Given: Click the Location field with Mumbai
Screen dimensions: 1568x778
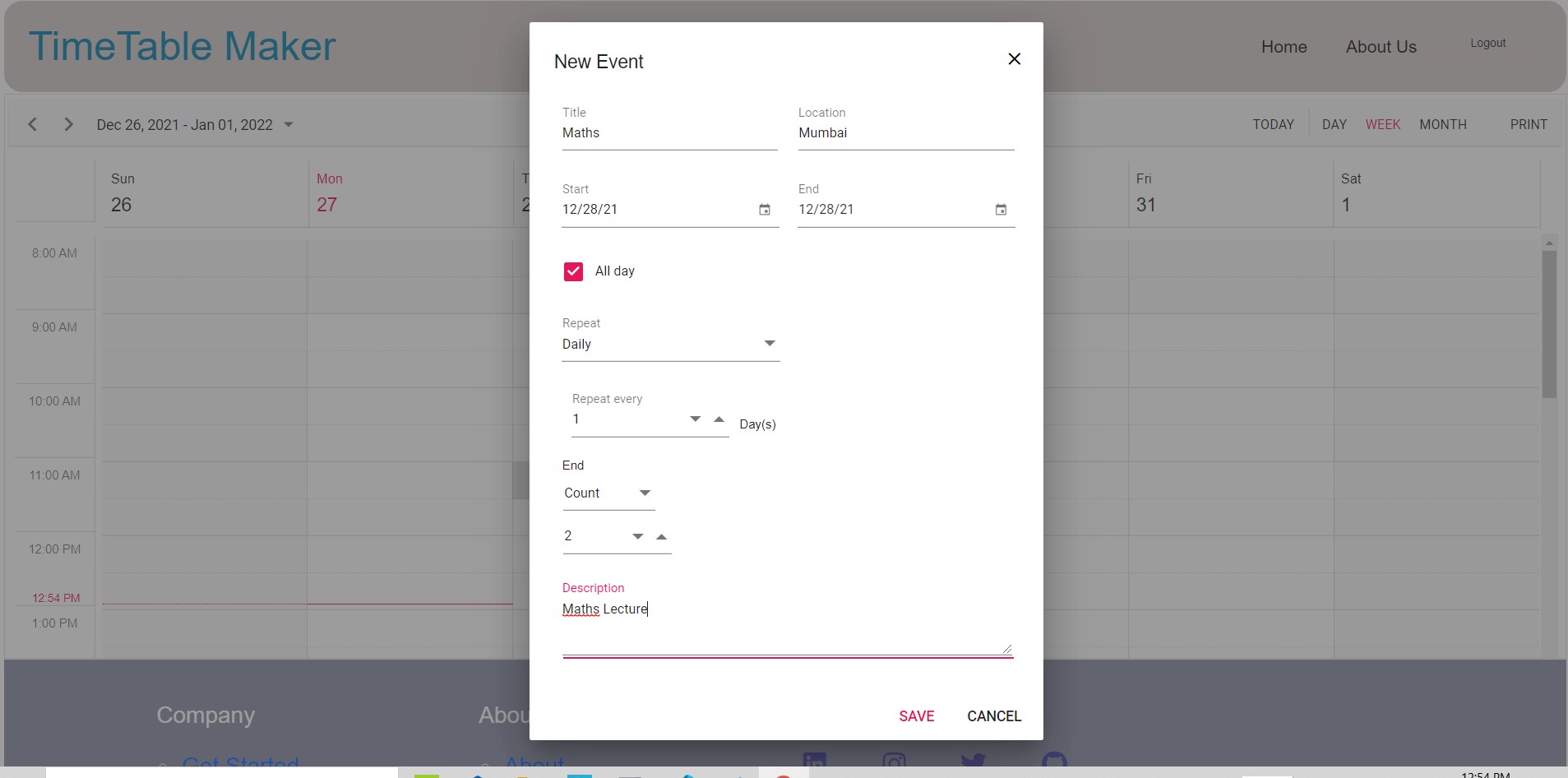Looking at the screenshot, I should [906, 133].
